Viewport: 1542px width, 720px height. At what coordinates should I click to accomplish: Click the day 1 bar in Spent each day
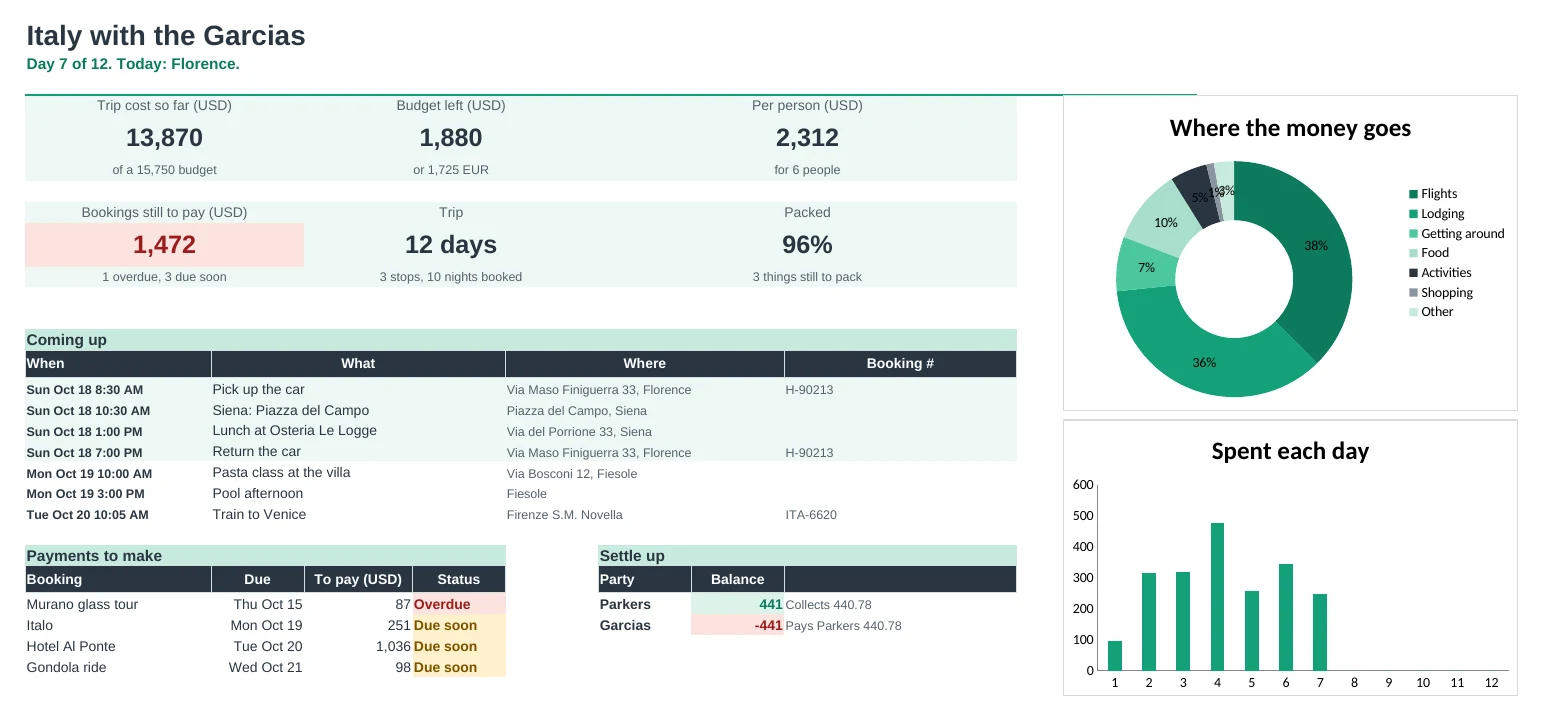click(1115, 656)
